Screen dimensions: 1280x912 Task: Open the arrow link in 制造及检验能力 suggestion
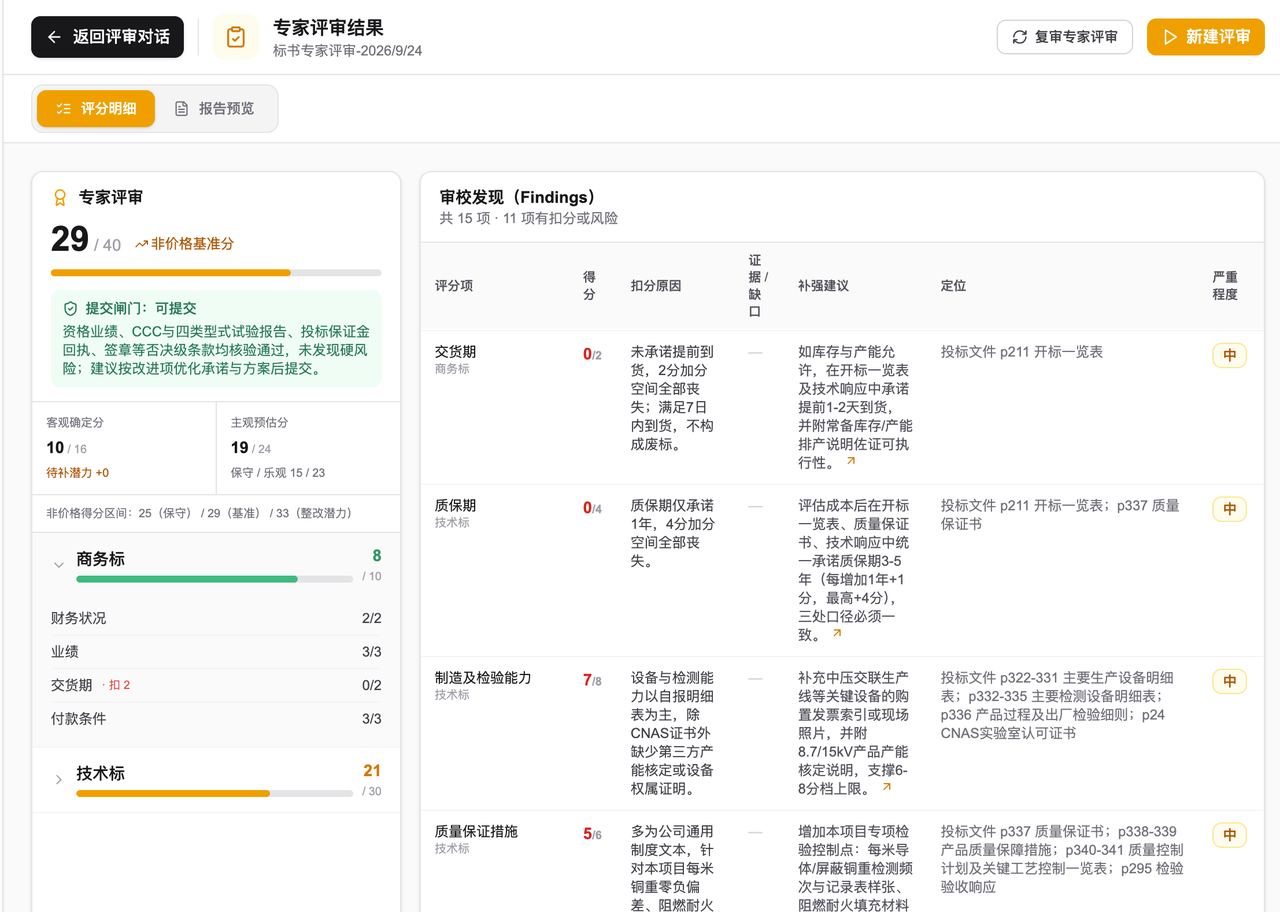[x=886, y=788]
